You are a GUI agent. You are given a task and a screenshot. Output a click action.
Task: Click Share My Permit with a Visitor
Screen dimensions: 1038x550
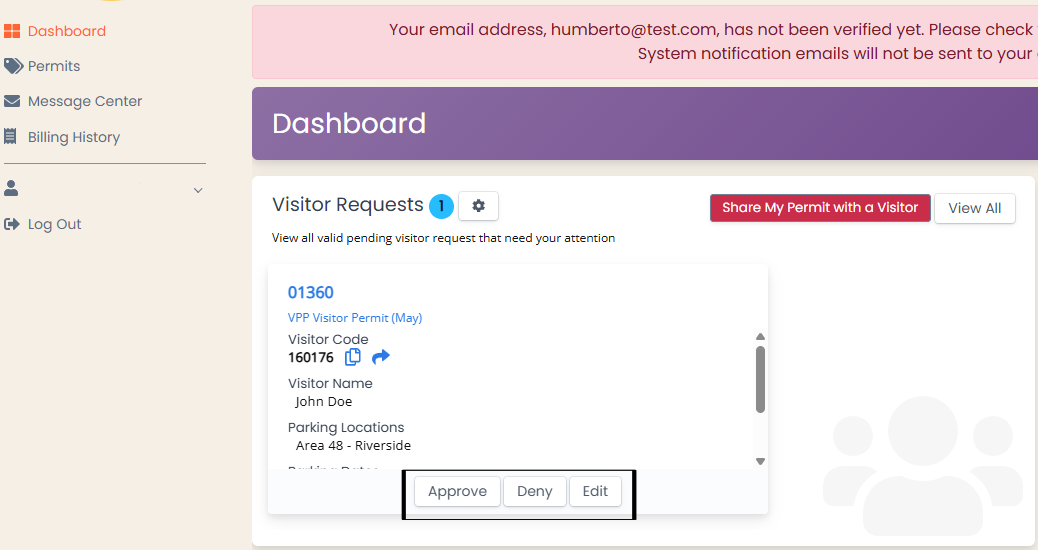(x=820, y=208)
